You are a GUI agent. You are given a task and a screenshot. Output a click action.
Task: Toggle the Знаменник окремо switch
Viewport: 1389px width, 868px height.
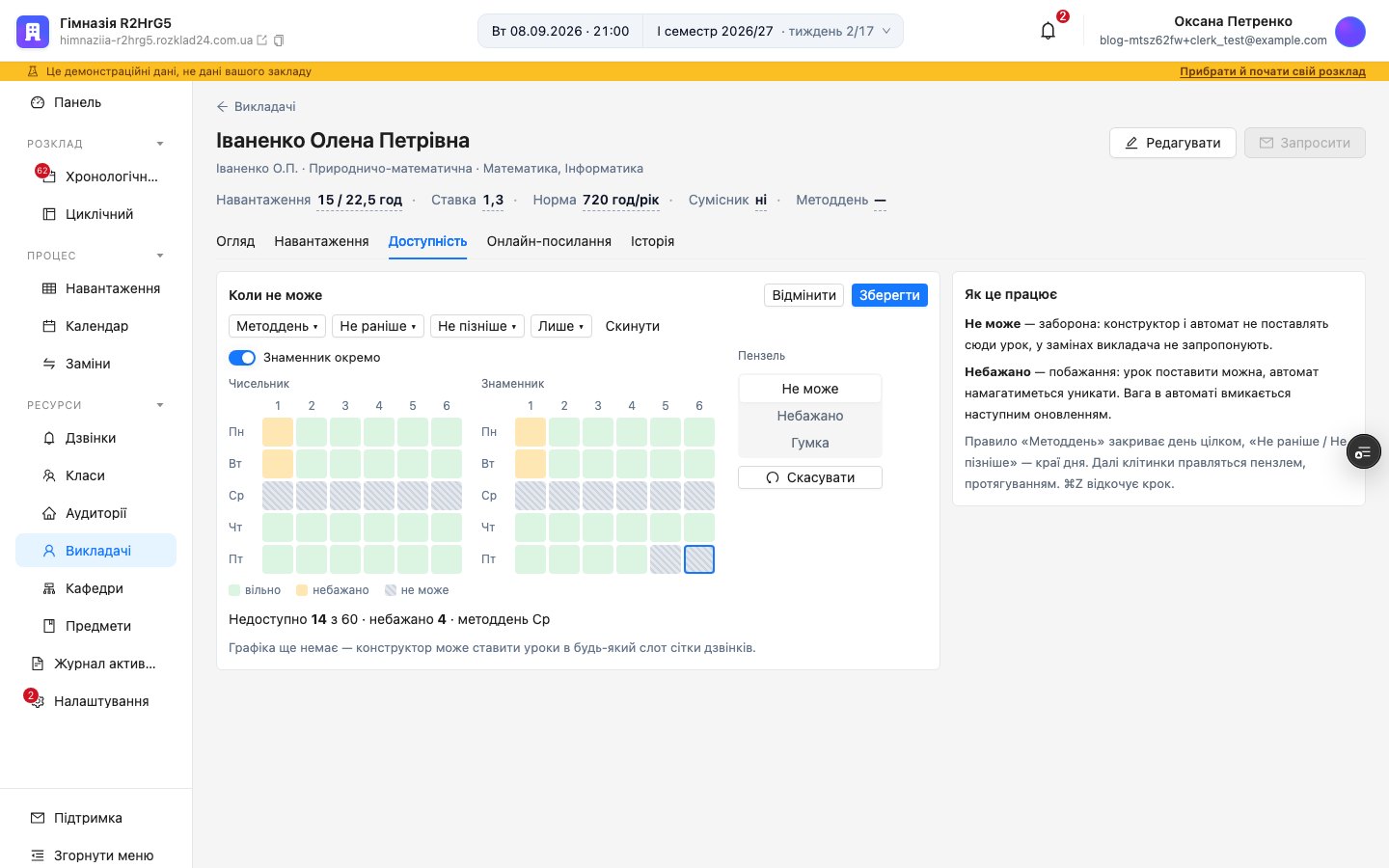pyautogui.click(x=242, y=358)
